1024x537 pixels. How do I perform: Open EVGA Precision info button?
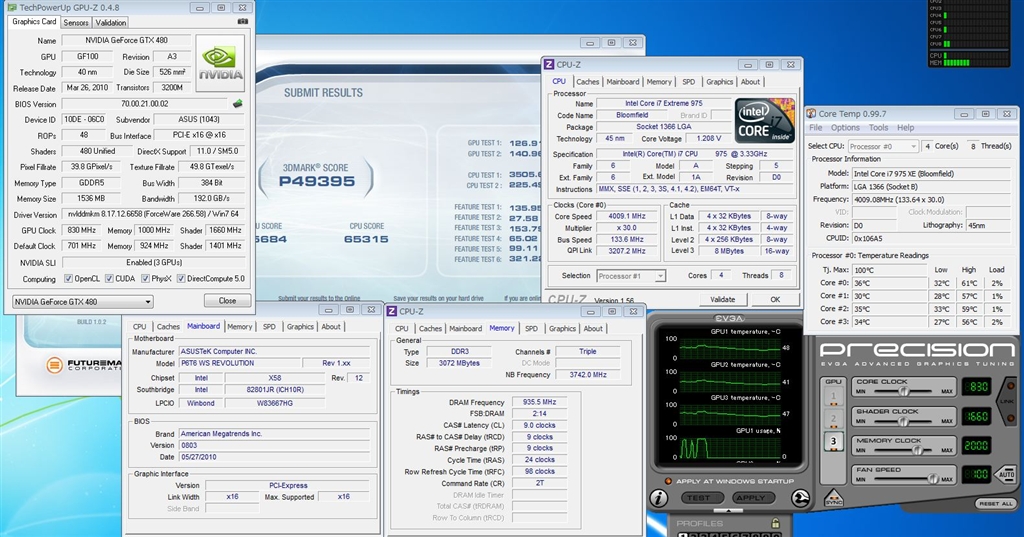(658, 497)
